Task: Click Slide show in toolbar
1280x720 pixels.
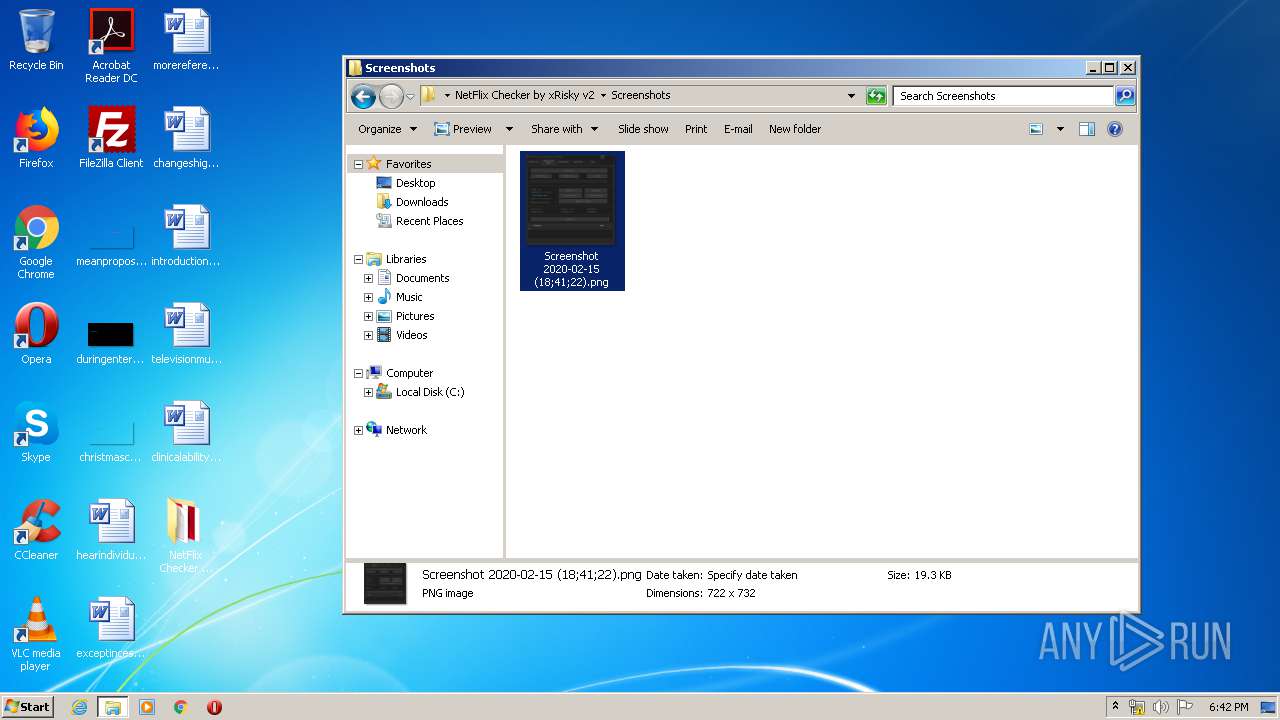Action: [x=643, y=129]
